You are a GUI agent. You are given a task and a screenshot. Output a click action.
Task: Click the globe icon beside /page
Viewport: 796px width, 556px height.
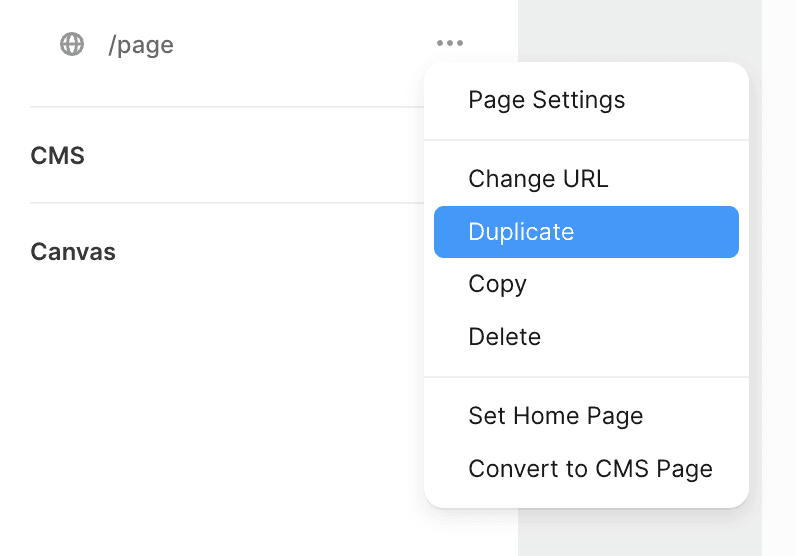tap(72, 44)
